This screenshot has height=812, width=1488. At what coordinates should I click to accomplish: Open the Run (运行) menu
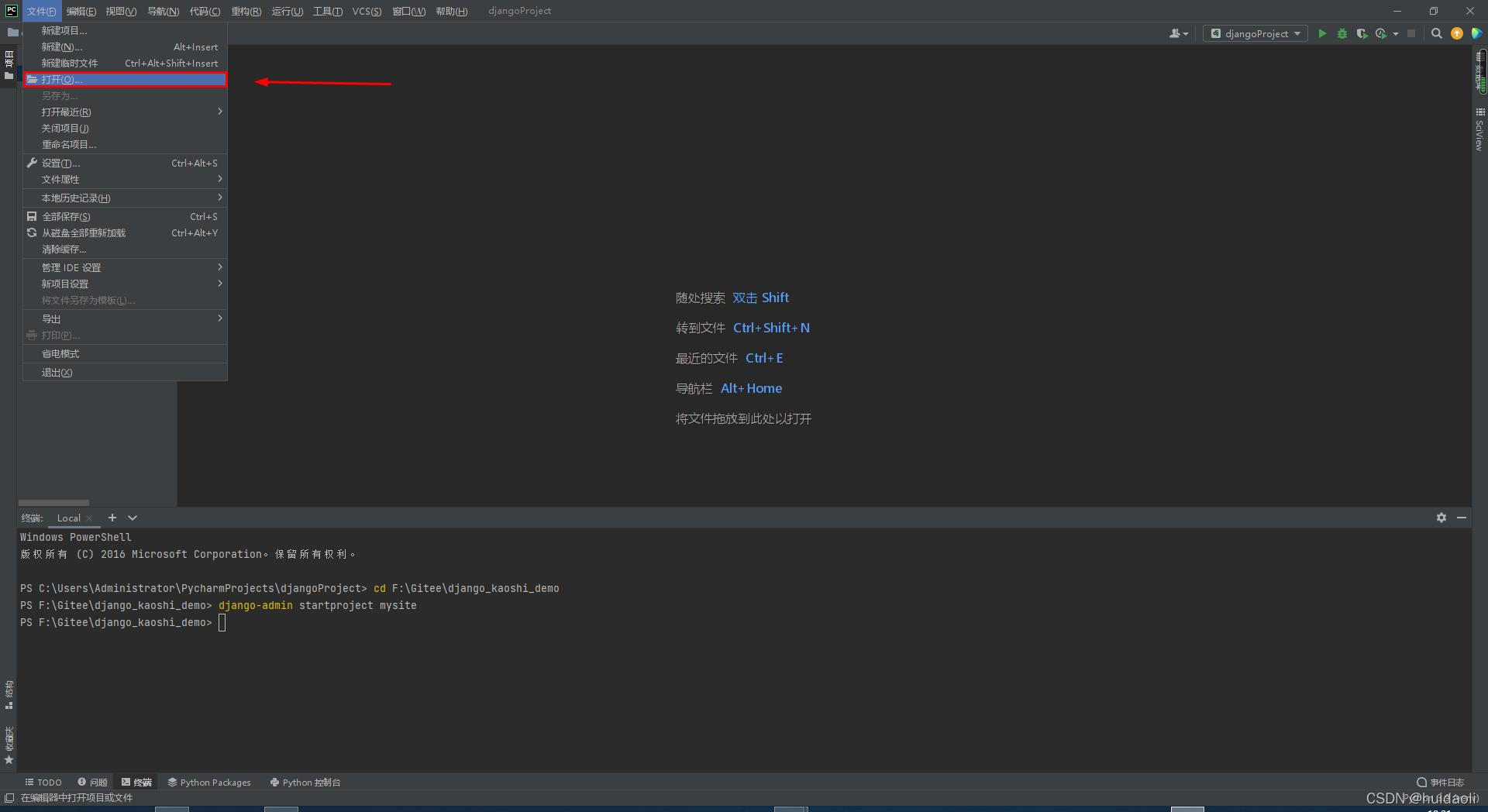(x=288, y=11)
